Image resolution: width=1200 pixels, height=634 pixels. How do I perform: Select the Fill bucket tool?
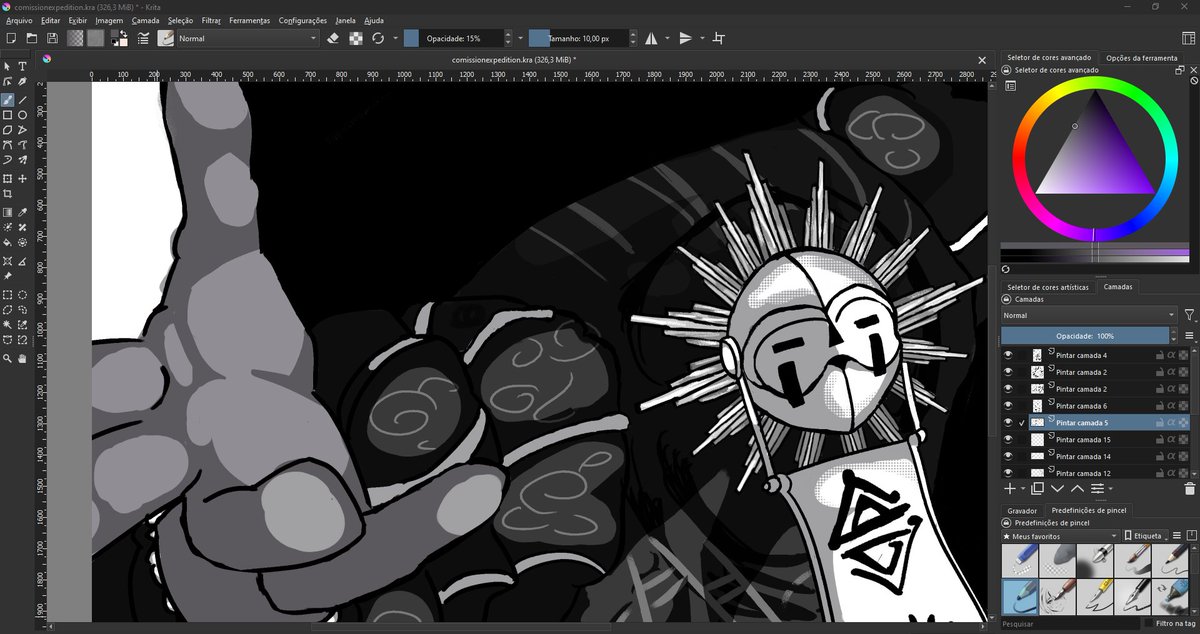[x=8, y=242]
